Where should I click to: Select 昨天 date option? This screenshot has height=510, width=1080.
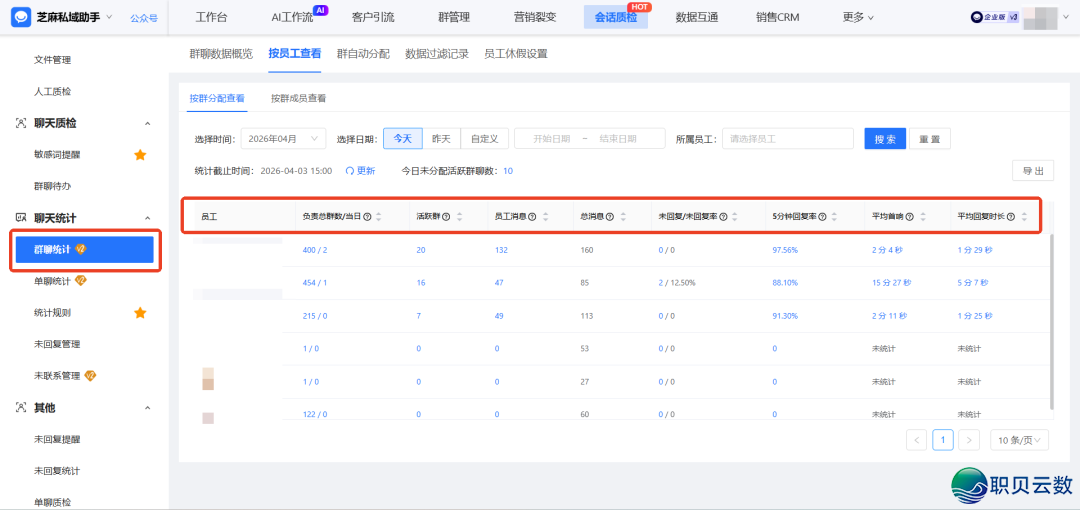point(442,139)
